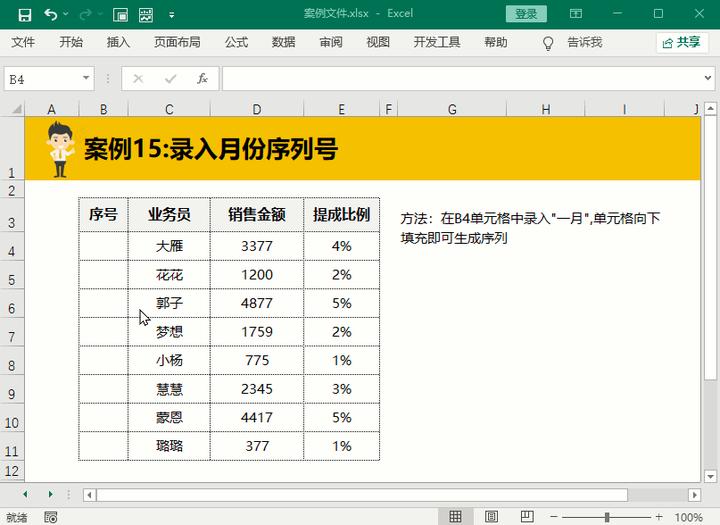Click the 登录 sign-in button
Screen dimensions: 720x525
pos(526,15)
